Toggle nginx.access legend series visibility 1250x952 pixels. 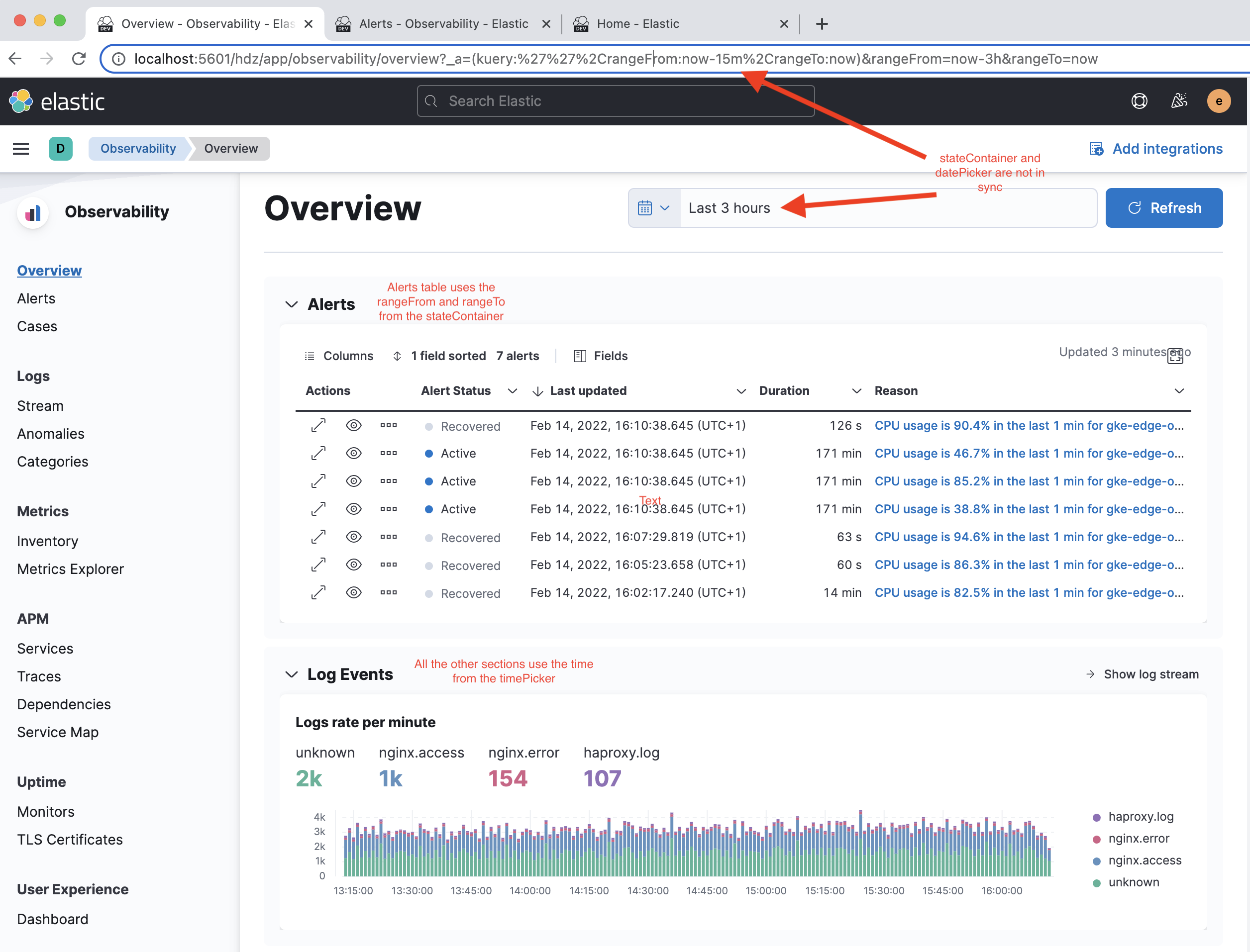pyautogui.click(x=1145, y=860)
